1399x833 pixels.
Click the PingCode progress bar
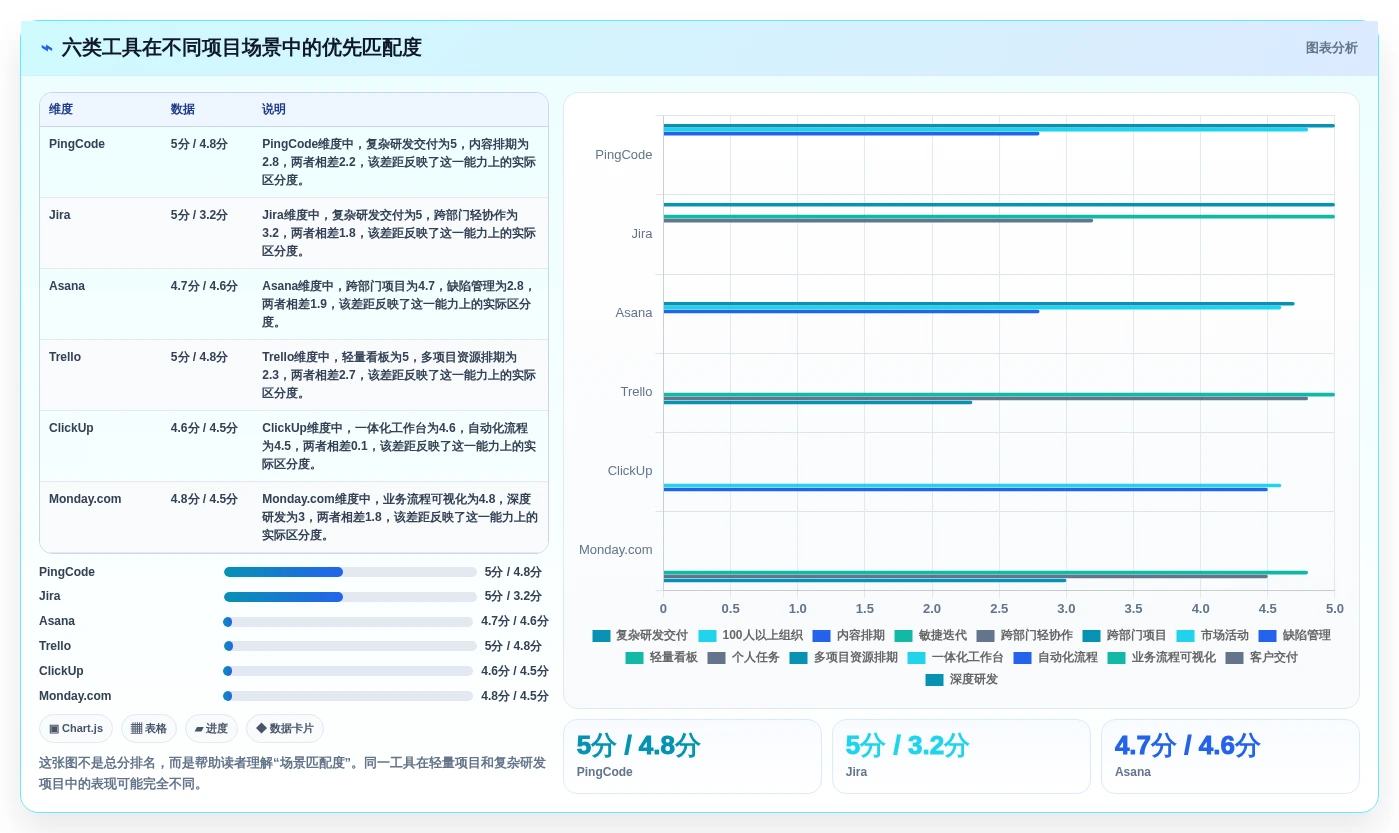pyautogui.click(x=350, y=572)
